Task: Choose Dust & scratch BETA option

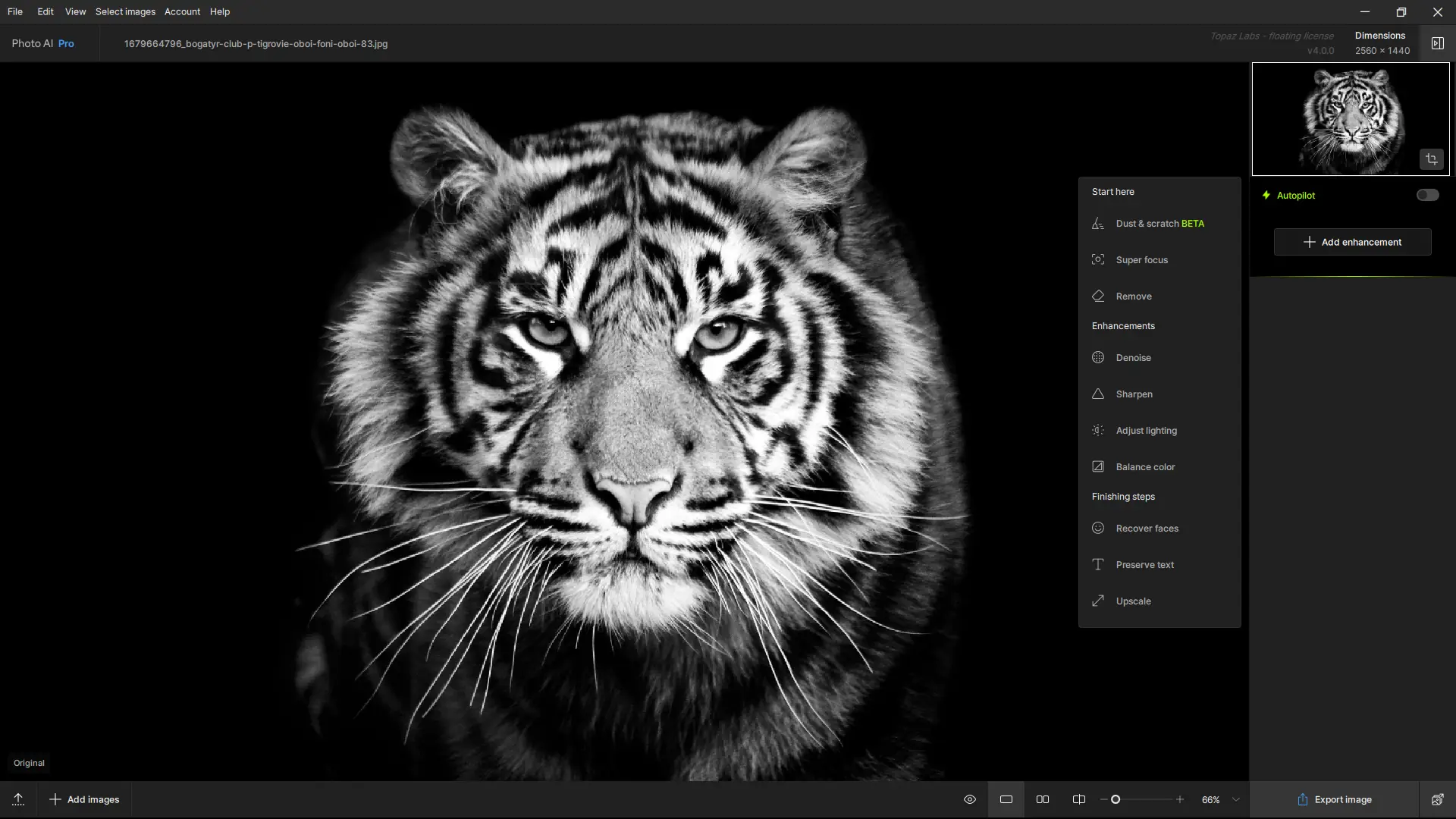Action: (x=1159, y=224)
